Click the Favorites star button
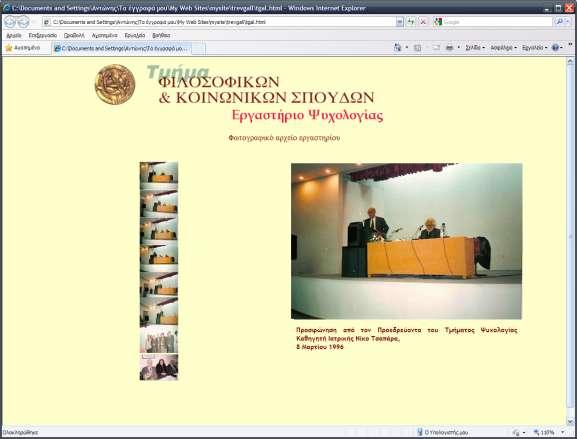This screenshot has height=439, width=577. (23, 48)
